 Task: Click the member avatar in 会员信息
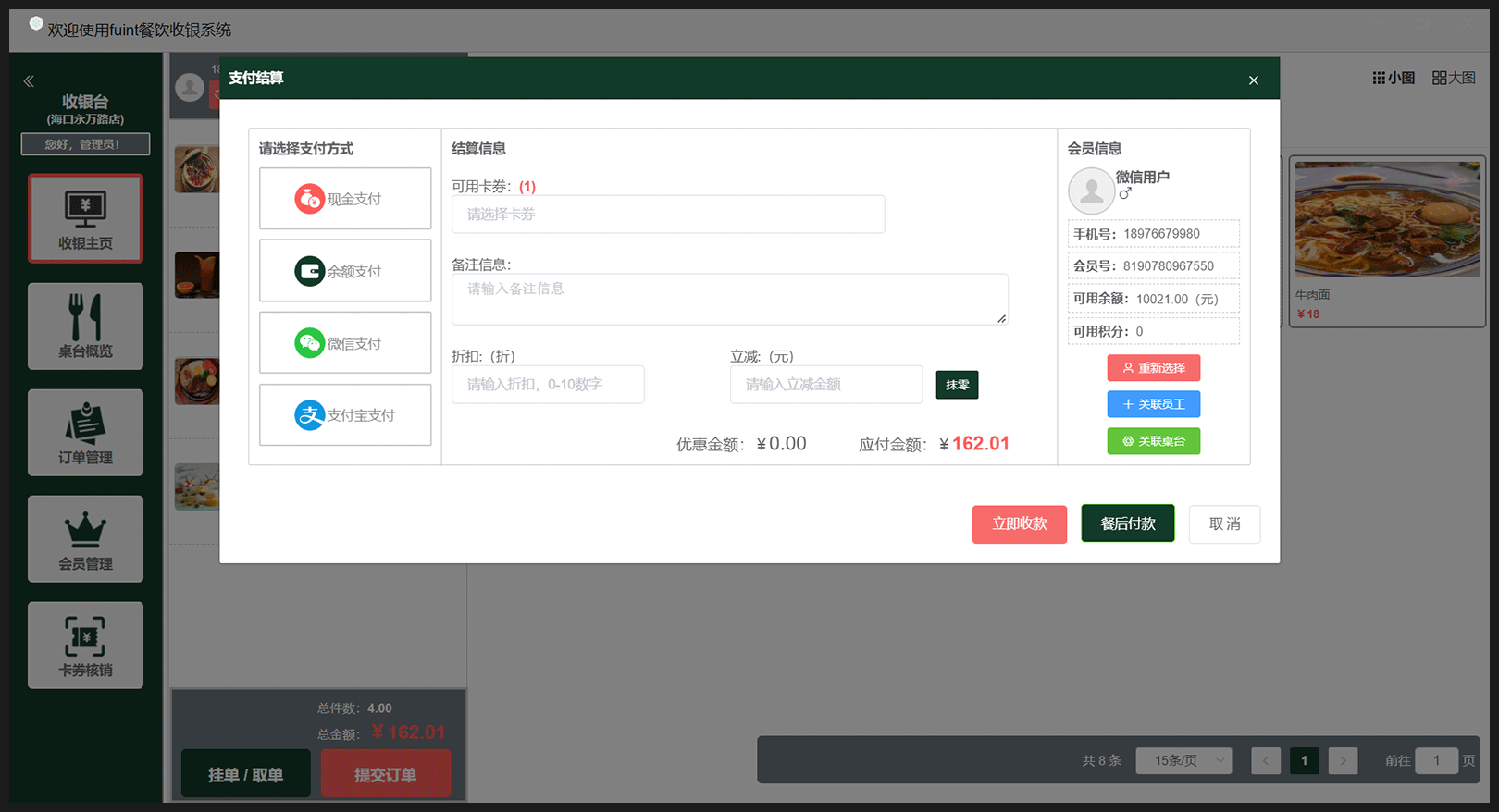[1092, 191]
